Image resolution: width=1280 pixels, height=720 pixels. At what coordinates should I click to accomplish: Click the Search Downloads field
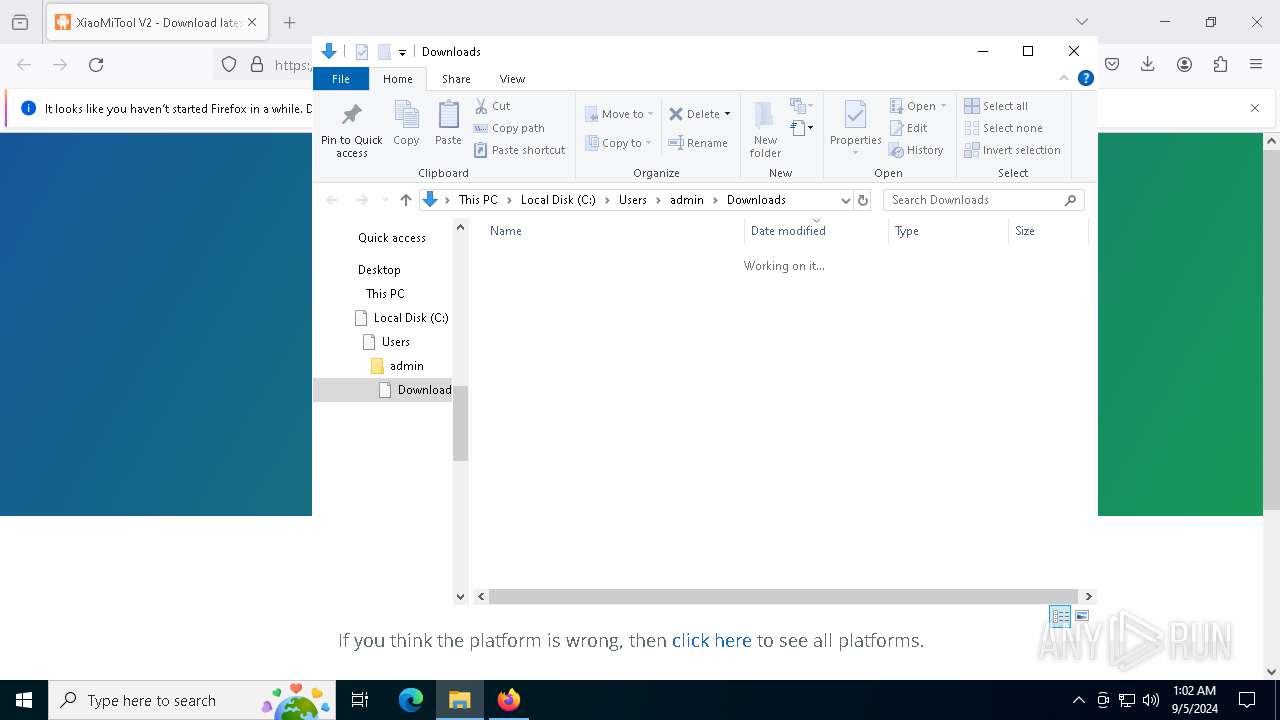983,200
